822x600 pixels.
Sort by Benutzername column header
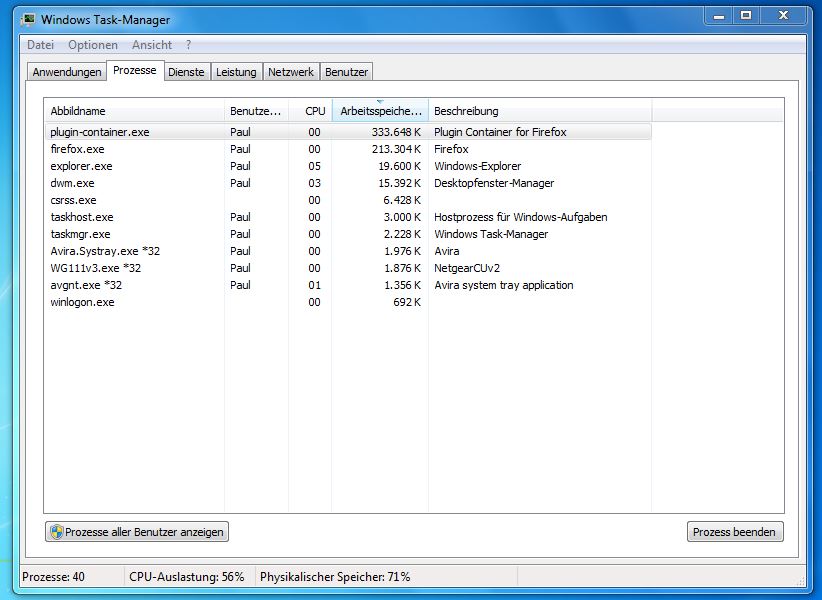pos(256,111)
